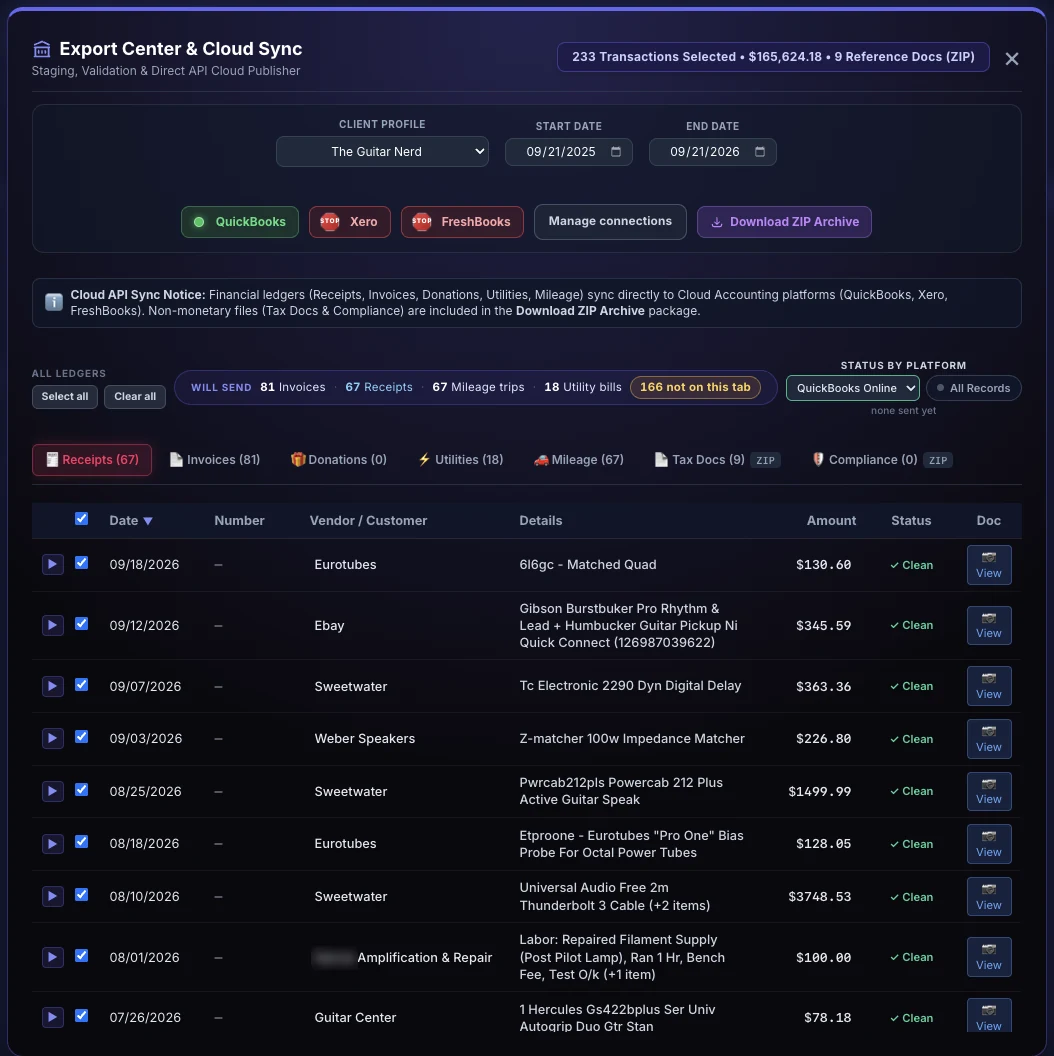View document for Weber Speakers receipt

coord(989,739)
